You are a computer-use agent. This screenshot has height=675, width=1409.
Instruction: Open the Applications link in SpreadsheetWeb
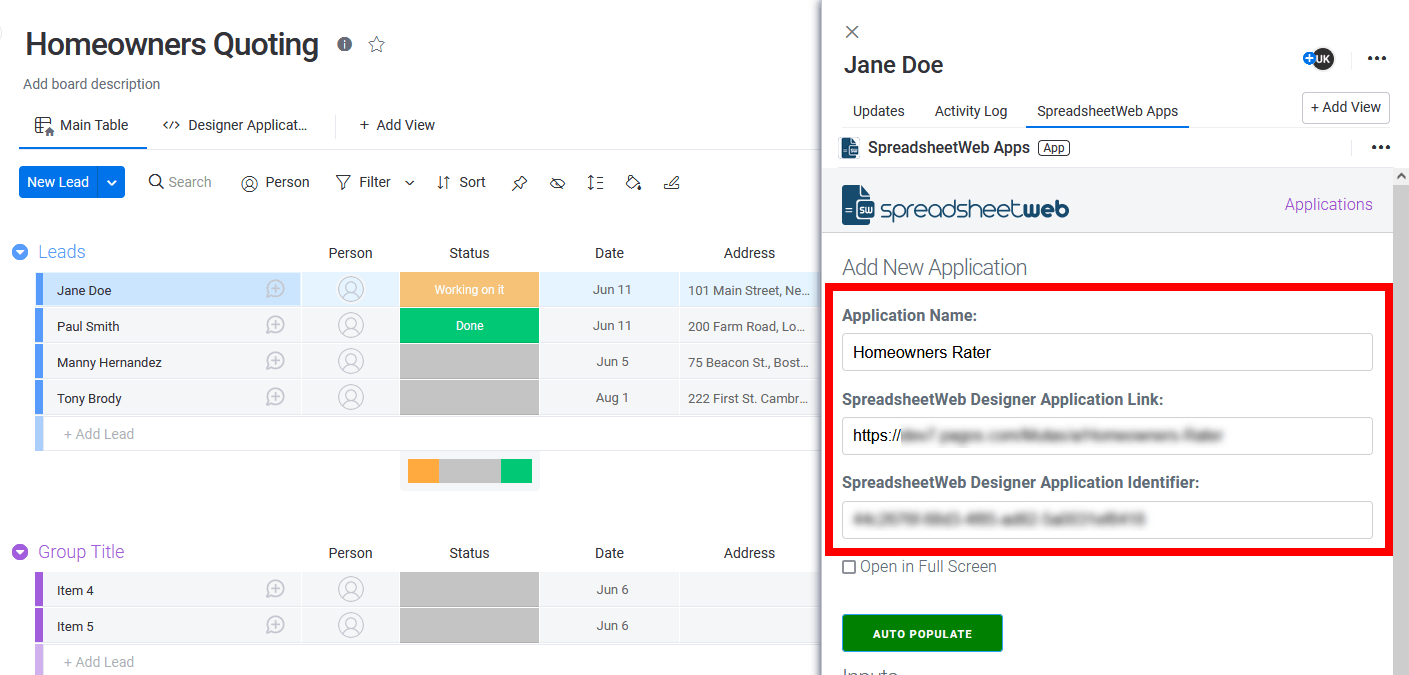pyautogui.click(x=1328, y=204)
